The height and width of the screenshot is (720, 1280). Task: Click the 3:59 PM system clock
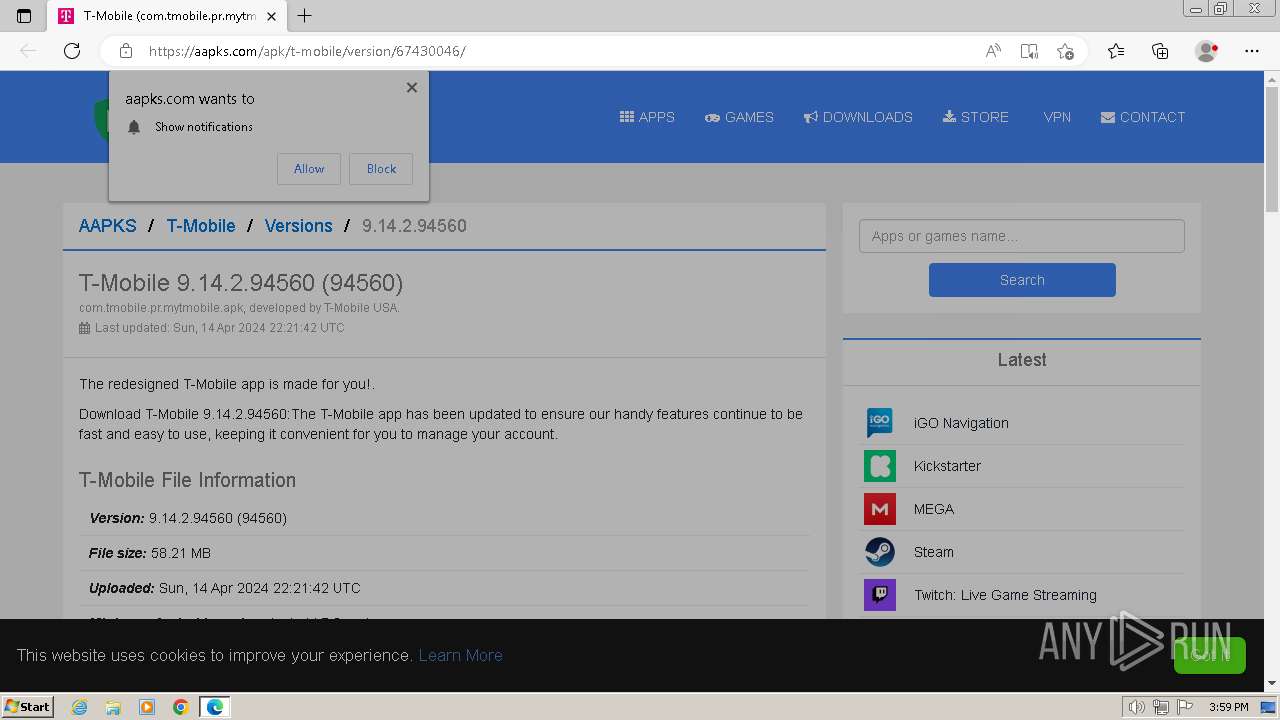pyautogui.click(x=1228, y=707)
